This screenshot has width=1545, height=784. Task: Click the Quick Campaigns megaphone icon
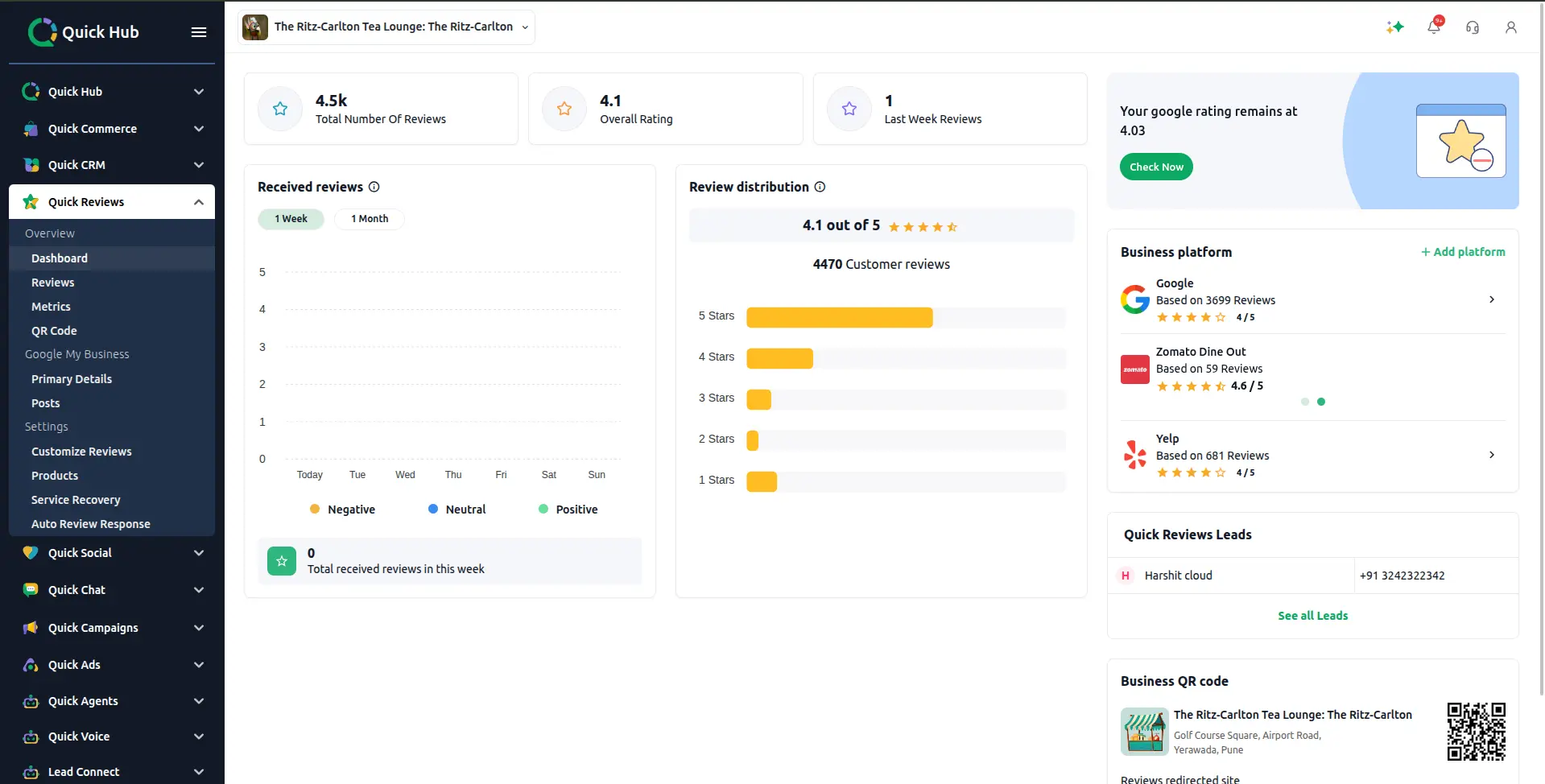point(31,628)
